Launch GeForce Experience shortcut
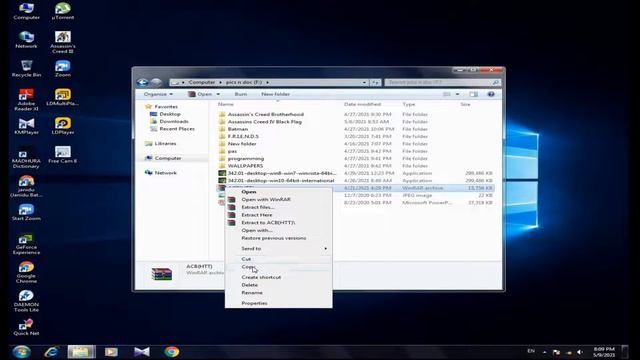 (27, 244)
